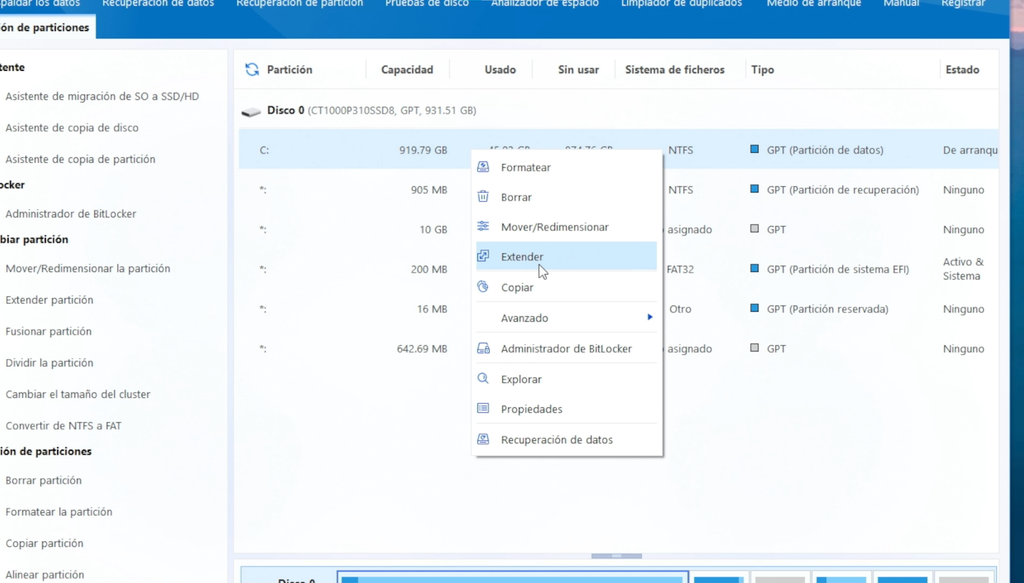Click Cambiar el tamaño del cluster
This screenshot has width=1024, height=583.
point(78,394)
